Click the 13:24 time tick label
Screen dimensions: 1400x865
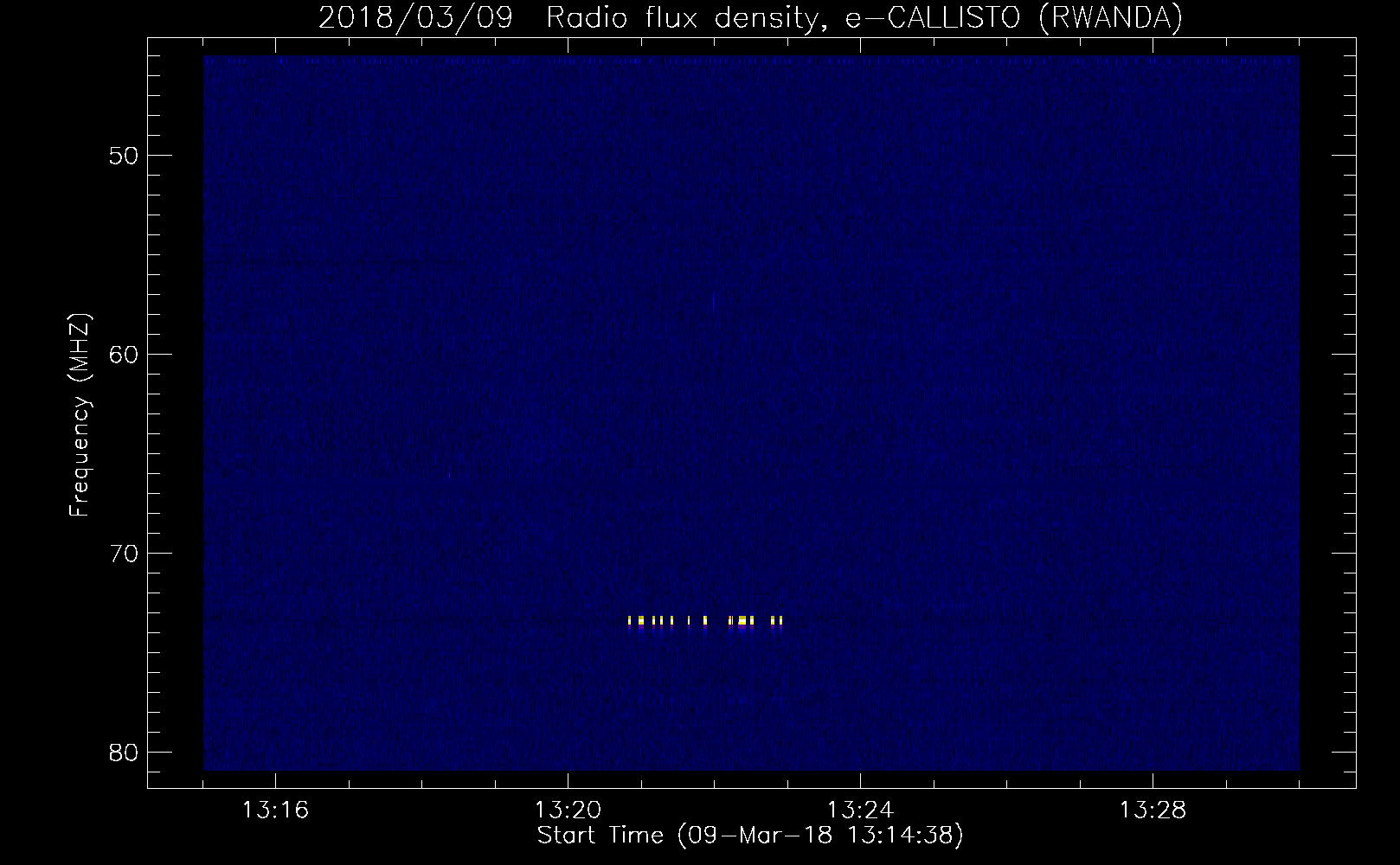861,811
